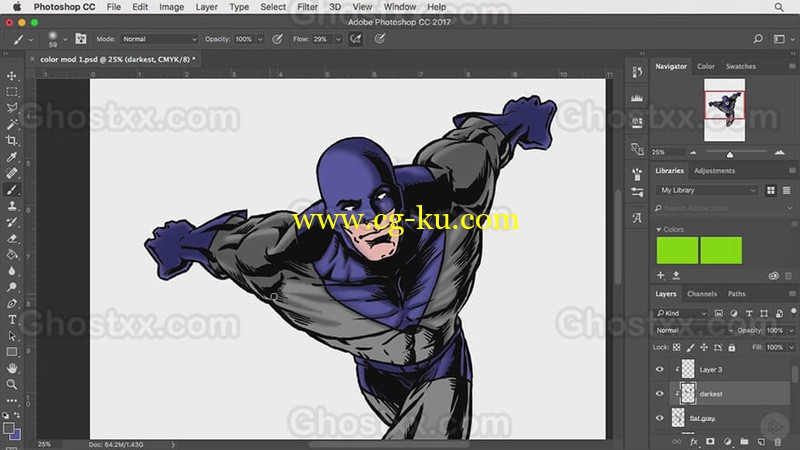Select the Rectangle shape tool
800x450 pixels.
click(12, 352)
